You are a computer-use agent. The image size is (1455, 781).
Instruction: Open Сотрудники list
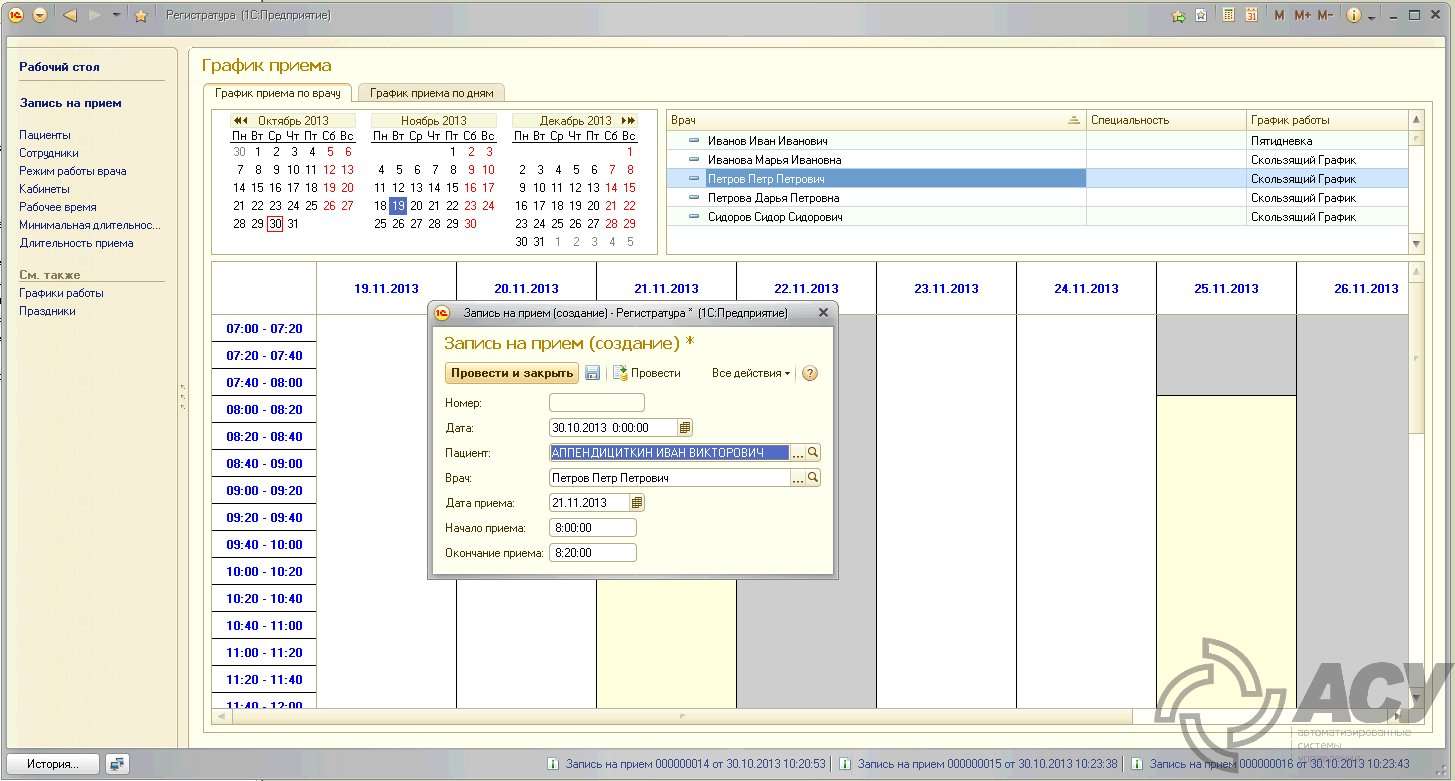click(x=49, y=153)
